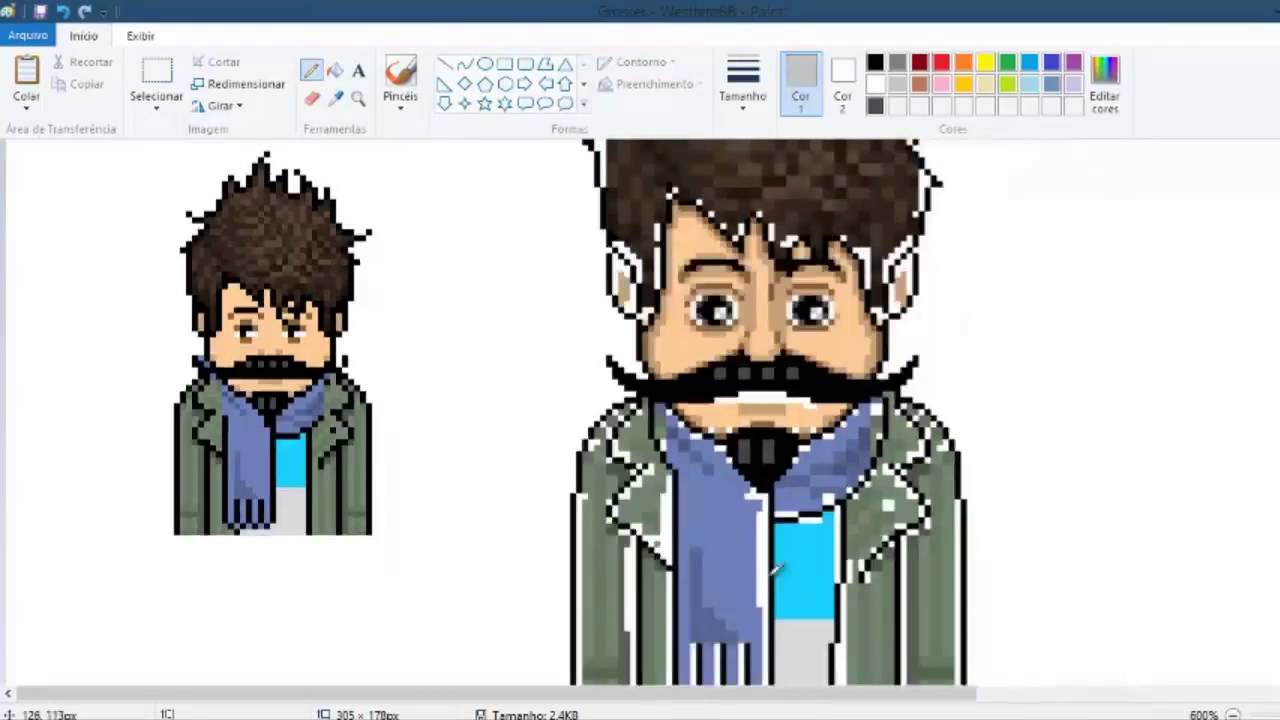This screenshot has height=720, width=1280.
Task: Choose the Triangle shape
Action: (x=565, y=64)
